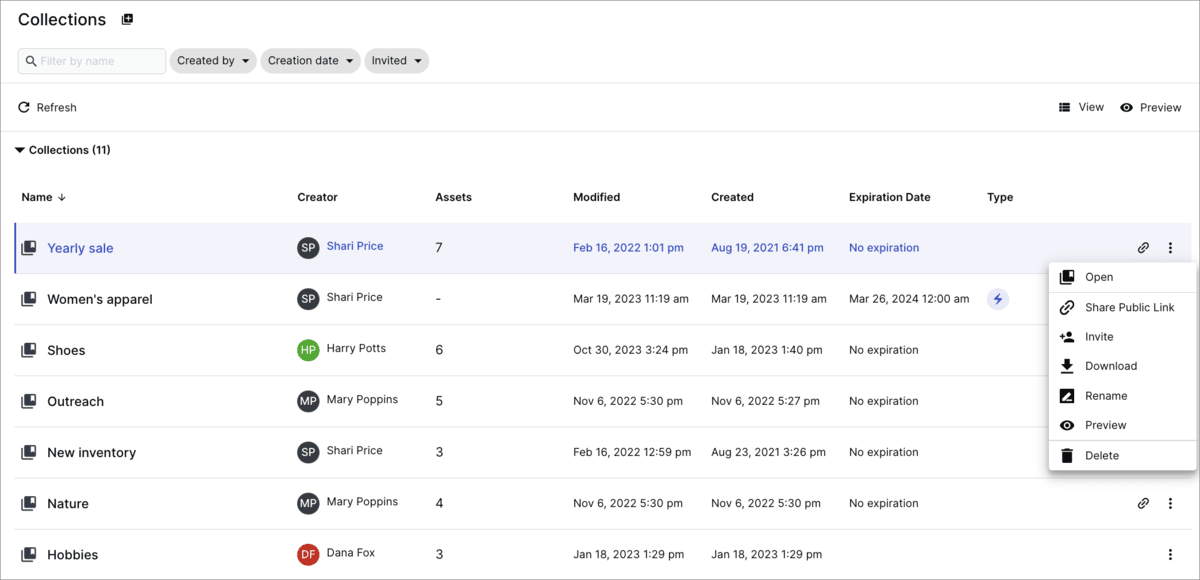
Task: Click the lightning Type icon for Women's apparel
Action: click(x=998, y=298)
